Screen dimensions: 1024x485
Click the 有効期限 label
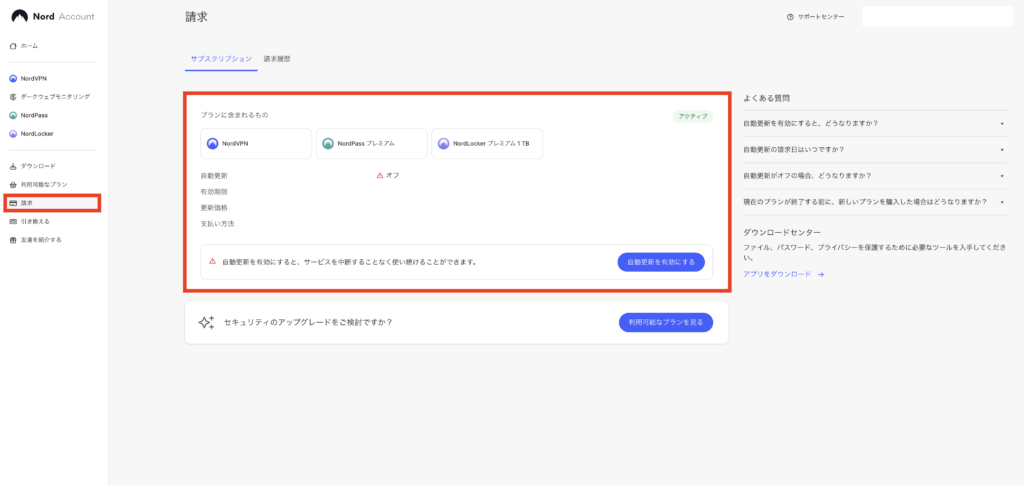[x=214, y=192]
